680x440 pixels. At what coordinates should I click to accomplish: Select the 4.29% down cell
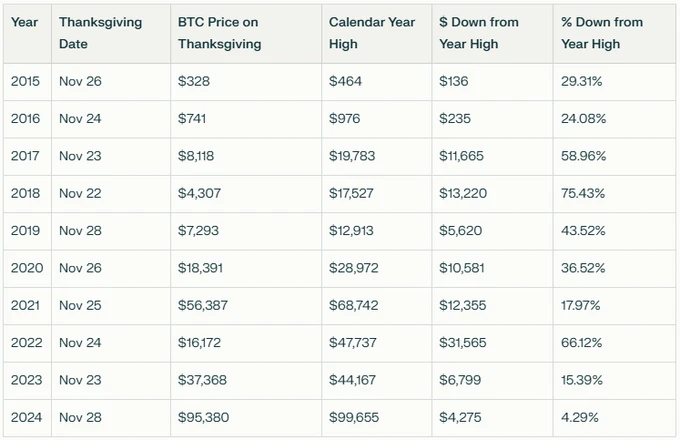[579, 417]
